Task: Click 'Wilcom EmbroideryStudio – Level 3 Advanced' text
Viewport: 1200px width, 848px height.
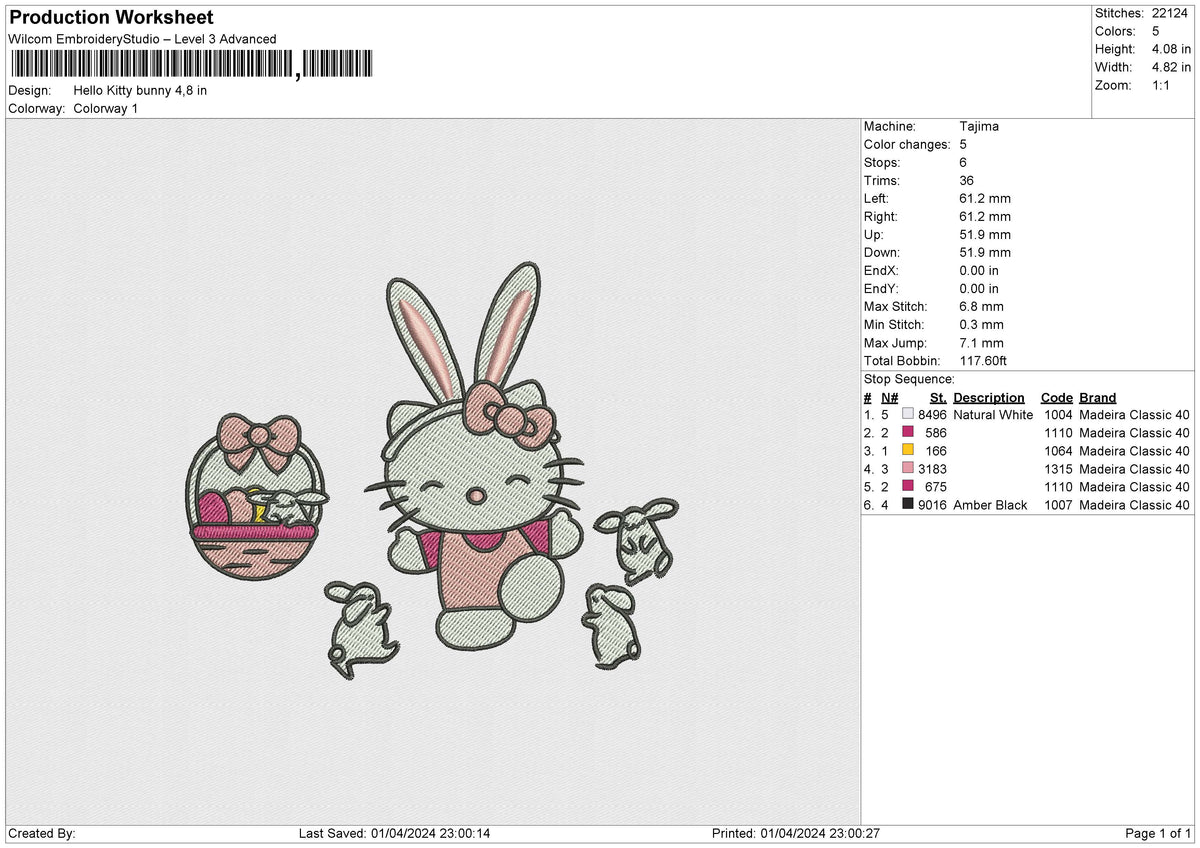Action: tap(142, 39)
